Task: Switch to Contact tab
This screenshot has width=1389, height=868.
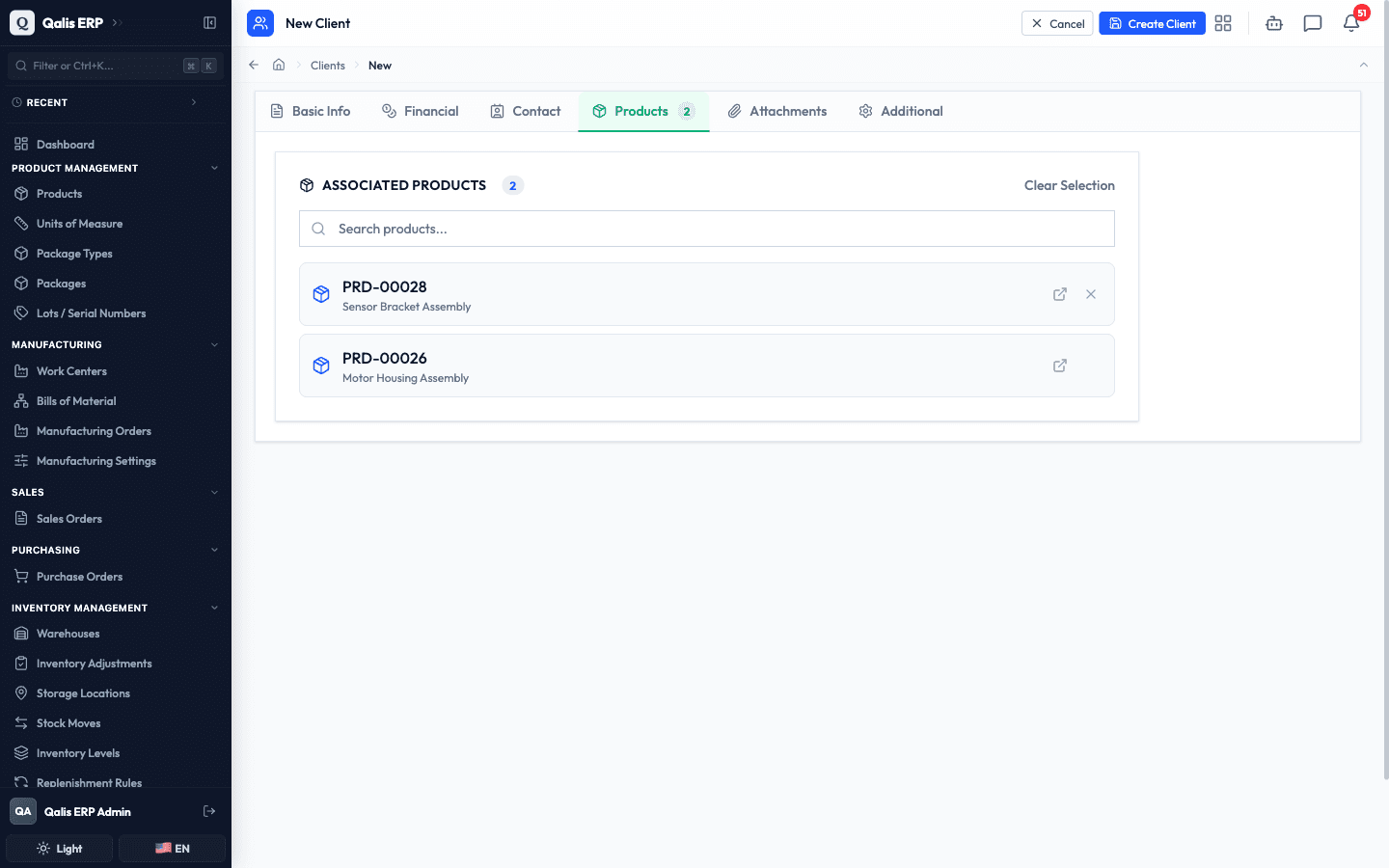Action: click(x=525, y=111)
